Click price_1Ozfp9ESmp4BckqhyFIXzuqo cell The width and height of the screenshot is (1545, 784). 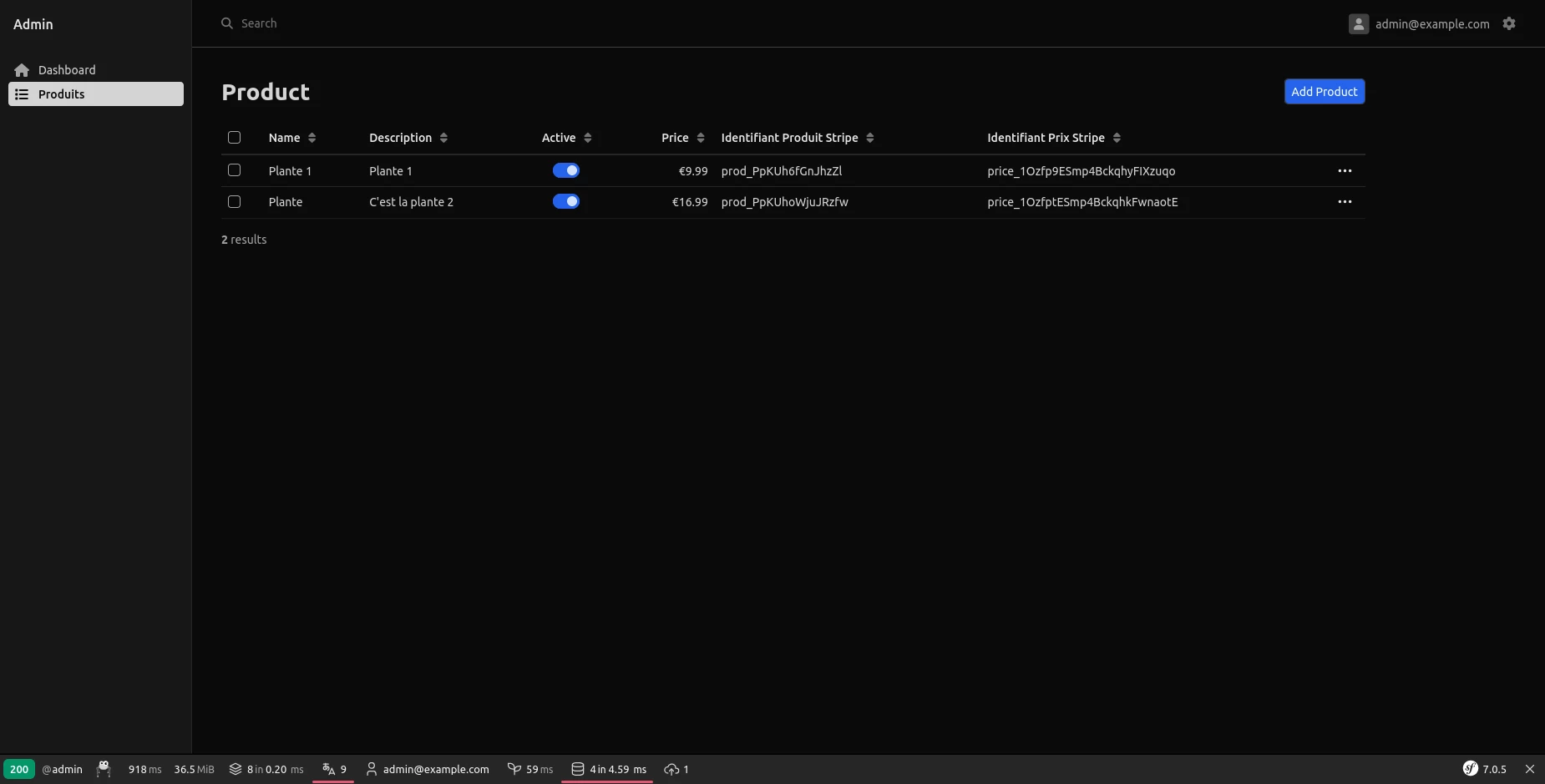[1081, 171]
